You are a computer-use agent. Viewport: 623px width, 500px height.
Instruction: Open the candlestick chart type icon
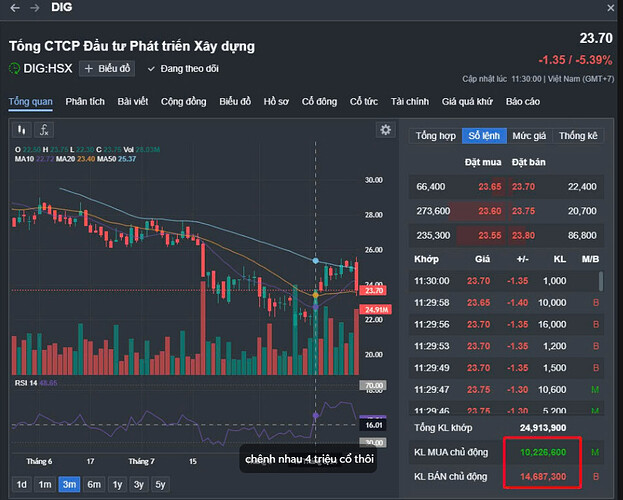point(22,130)
